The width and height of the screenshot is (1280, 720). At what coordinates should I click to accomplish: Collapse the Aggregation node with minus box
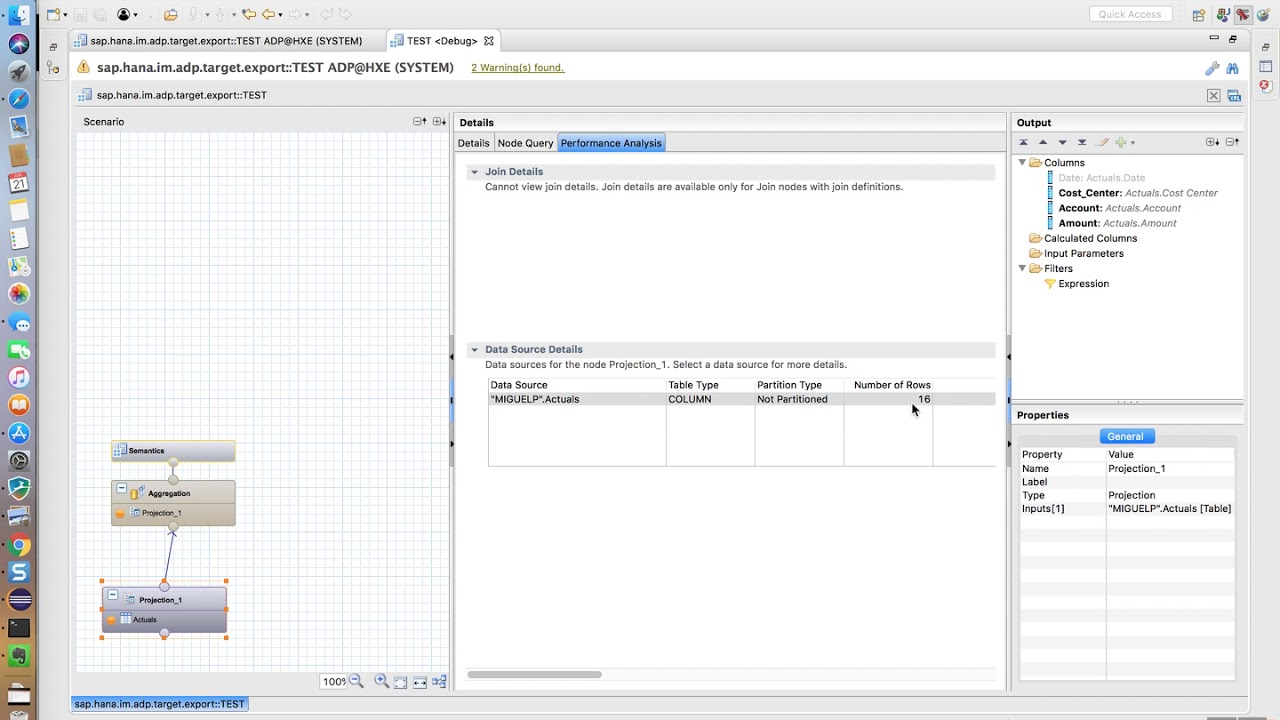click(x=121, y=489)
